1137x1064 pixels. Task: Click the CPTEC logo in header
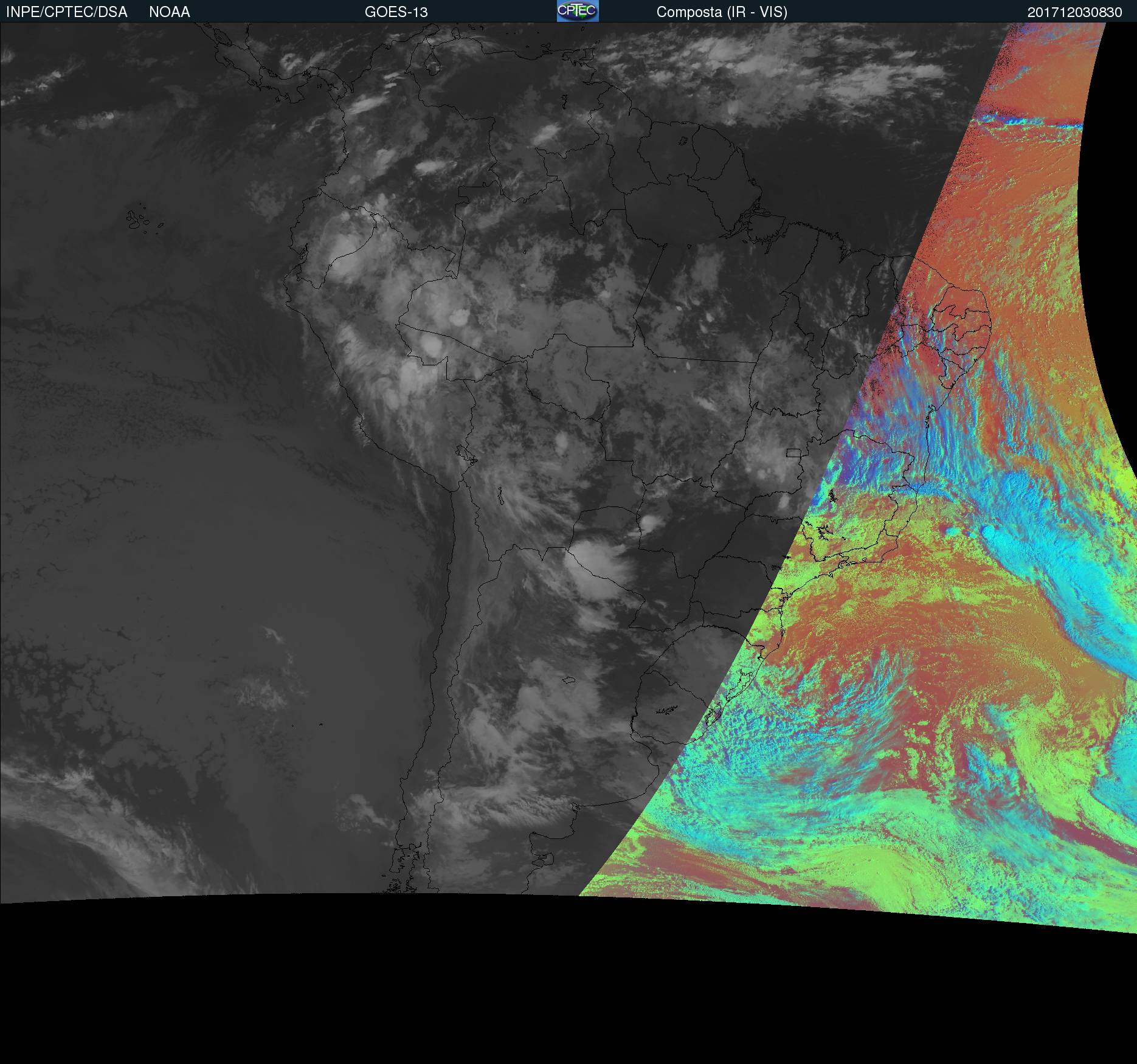[578, 11]
